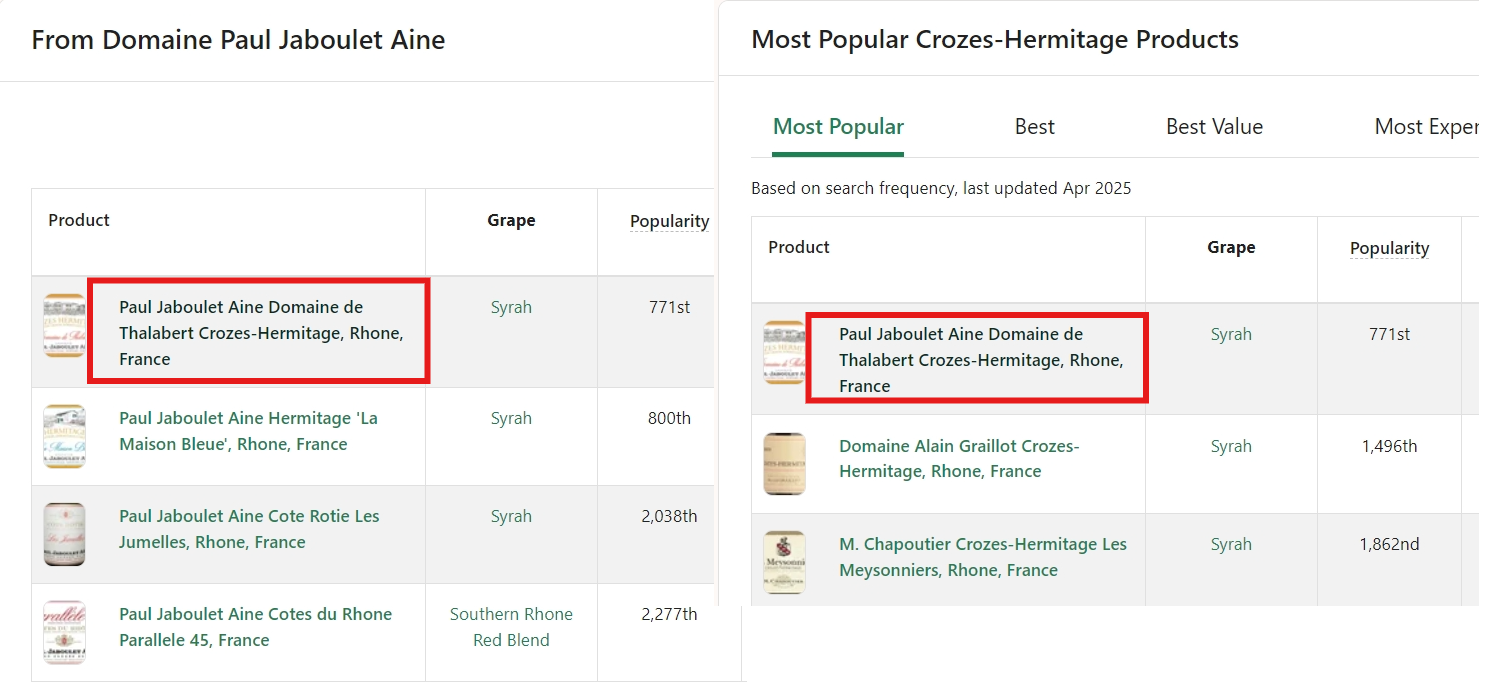Open Paul Jaboulet Aine Cotes du Rhone Parallele 45
The width and height of the screenshot is (1504, 682).
coord(255,627)
